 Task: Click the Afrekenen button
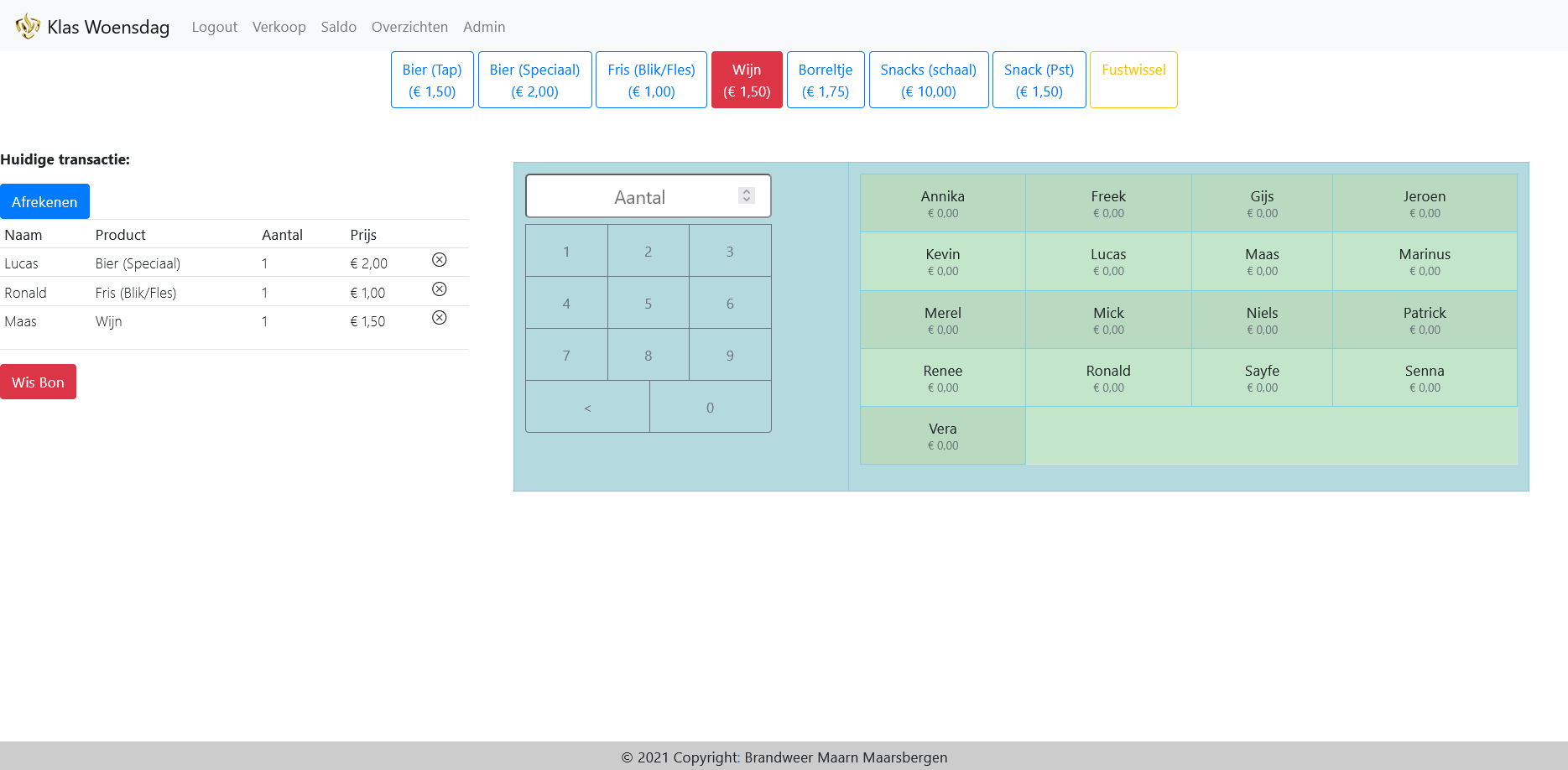coord(44,202)
